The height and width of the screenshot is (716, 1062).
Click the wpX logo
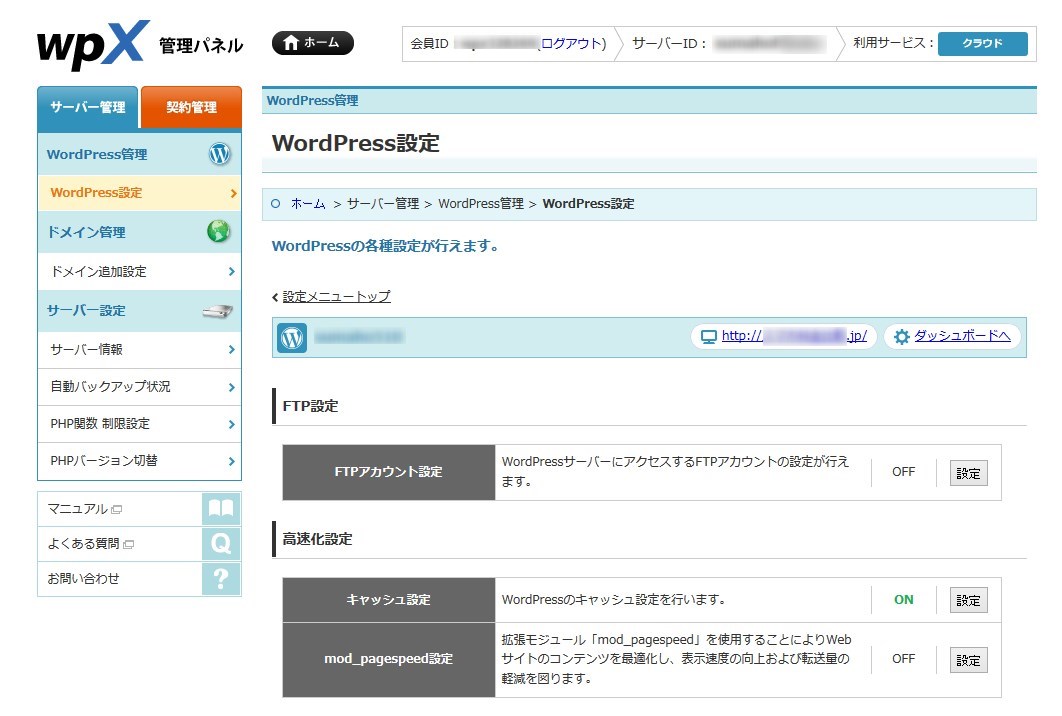[x=93, y=44]
